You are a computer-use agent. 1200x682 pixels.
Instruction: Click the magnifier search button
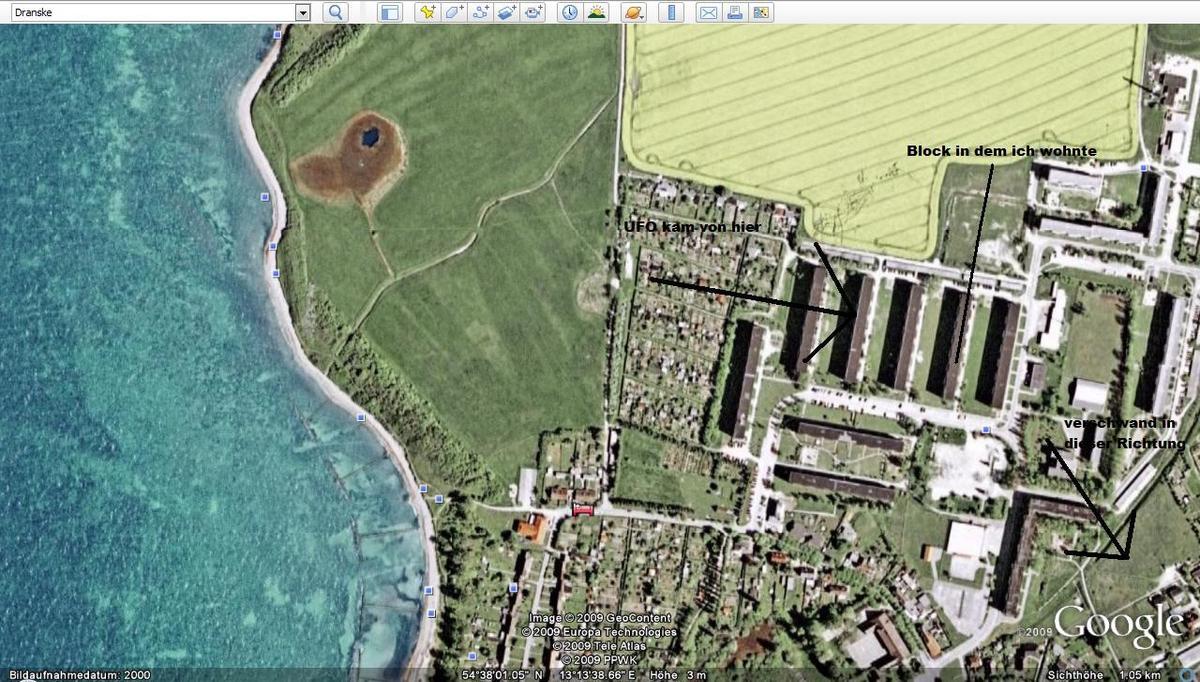335,12
